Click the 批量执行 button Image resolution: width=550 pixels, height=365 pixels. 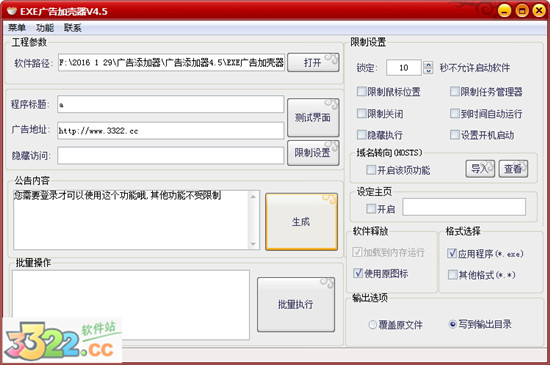coord(296,304)
